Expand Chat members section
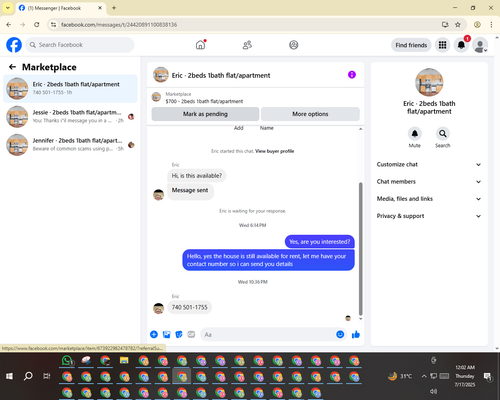Image resolution: width=500 pixels, height=400 pixels. tap(429, 182)
